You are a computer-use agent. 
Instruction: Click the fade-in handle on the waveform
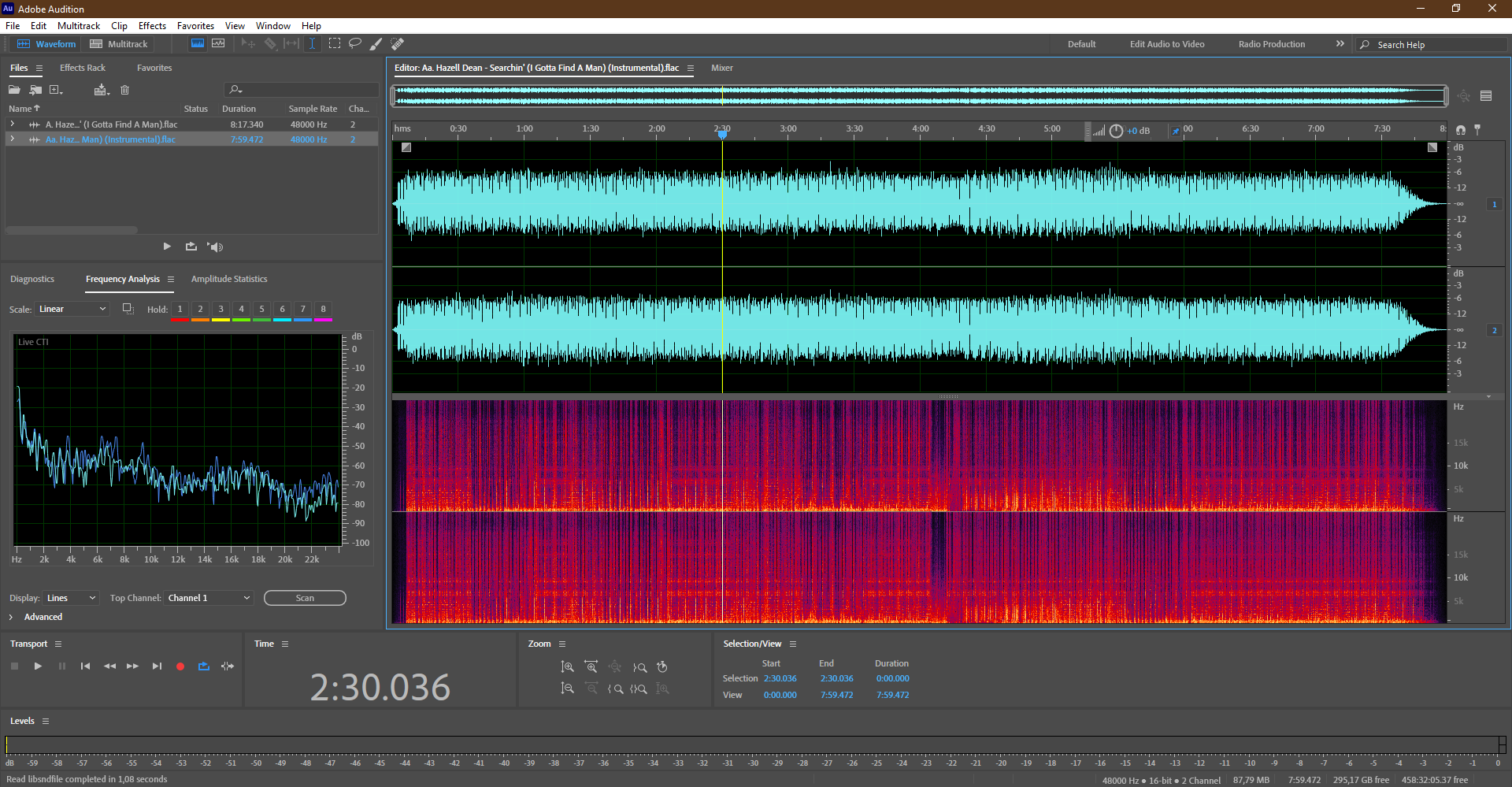[x=406, y=147]
